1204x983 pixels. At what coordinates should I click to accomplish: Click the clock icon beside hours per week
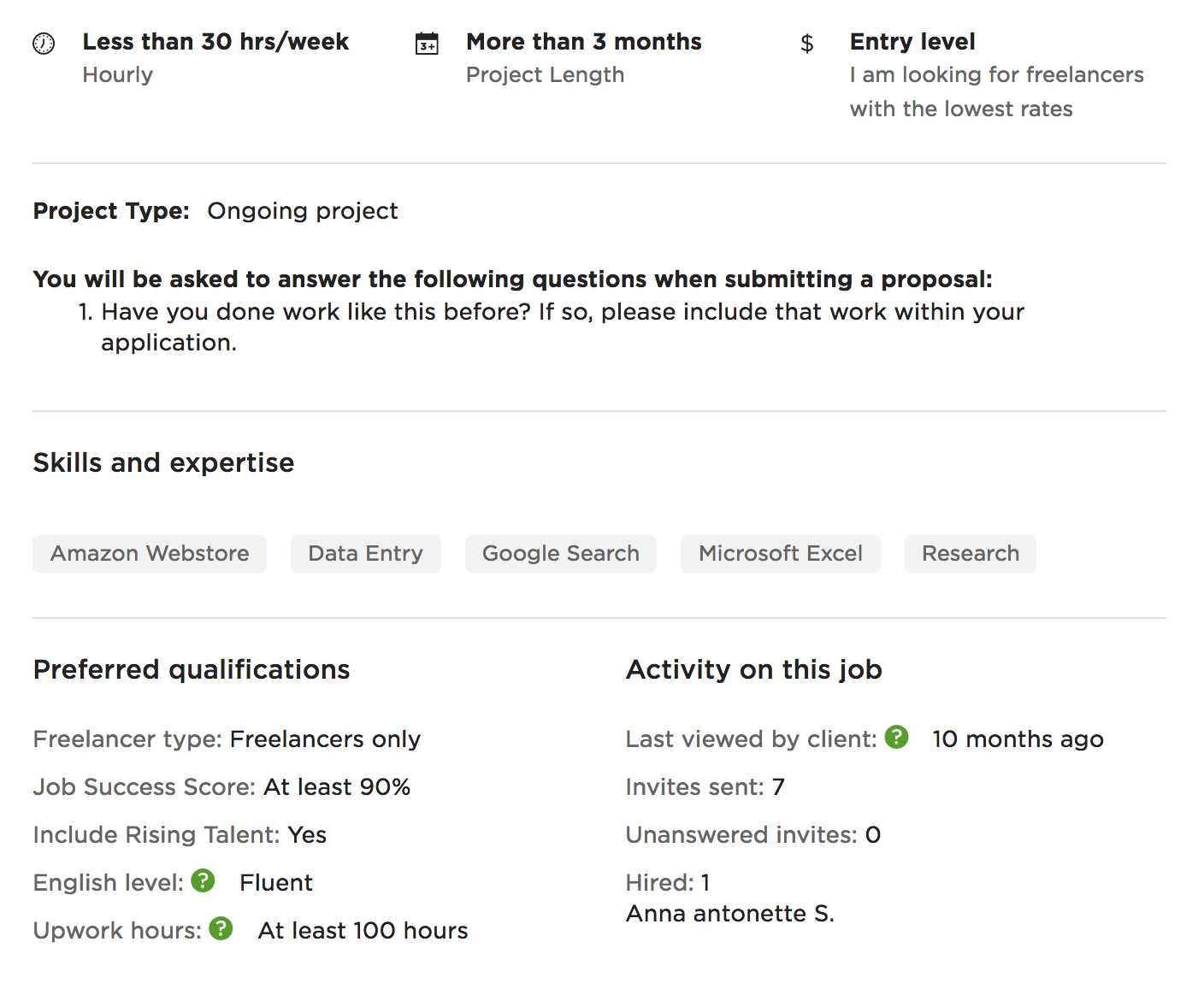[x=44, y=44]
